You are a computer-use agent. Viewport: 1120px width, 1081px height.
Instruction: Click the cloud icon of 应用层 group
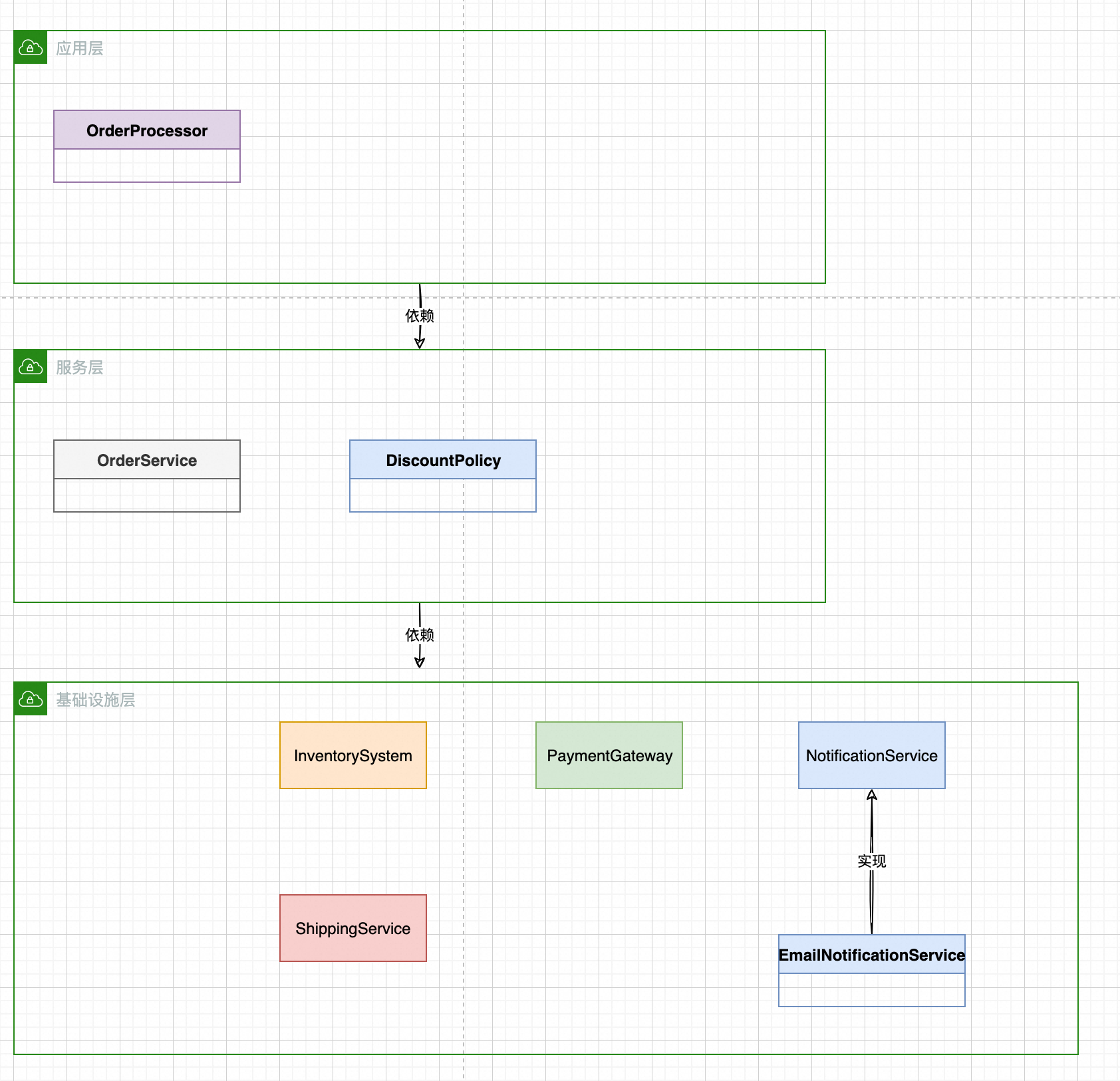tap(31, 47)
